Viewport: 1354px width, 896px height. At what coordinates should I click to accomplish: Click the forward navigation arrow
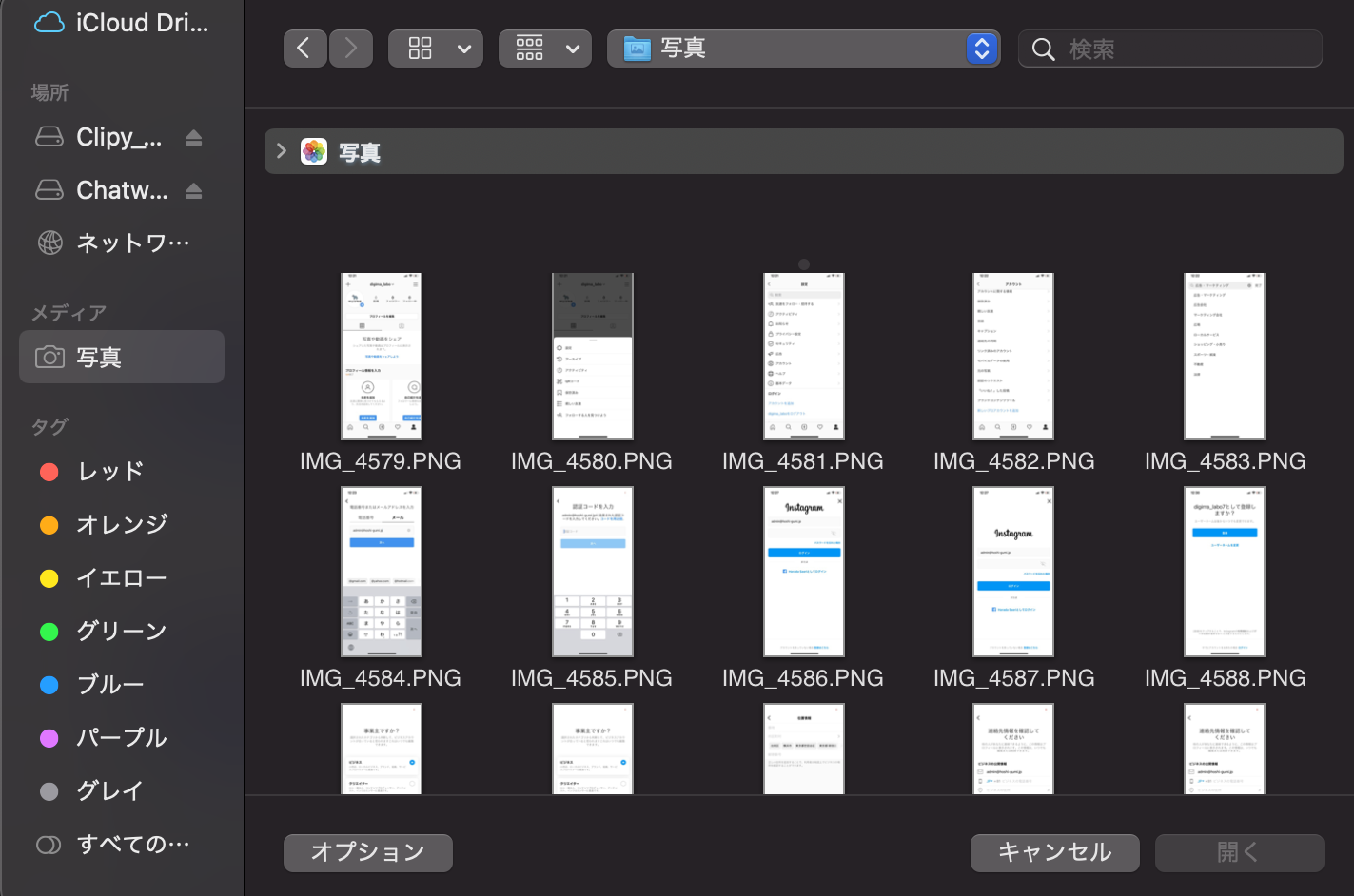[351, 49]
